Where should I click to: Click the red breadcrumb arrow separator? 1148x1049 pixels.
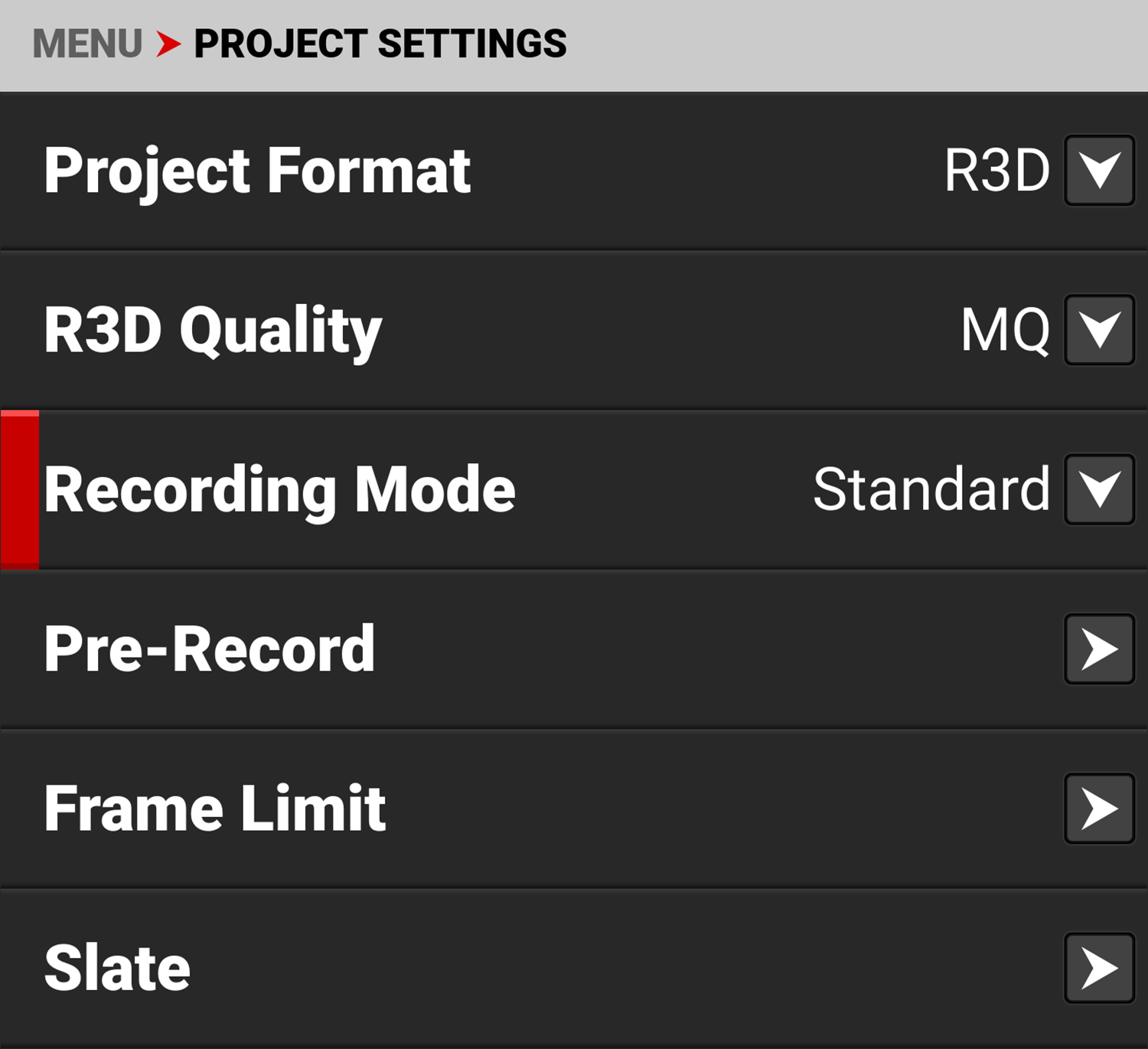[168, 44]
